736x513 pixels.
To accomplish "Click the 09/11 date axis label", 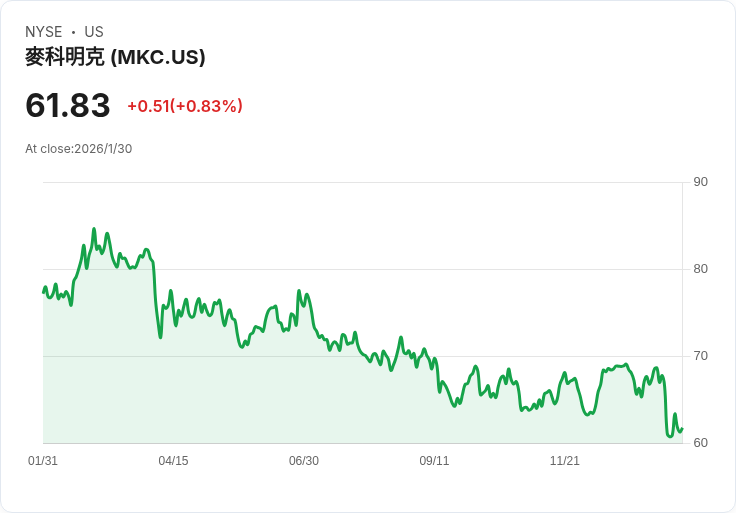I will click(x=434, y=461).
